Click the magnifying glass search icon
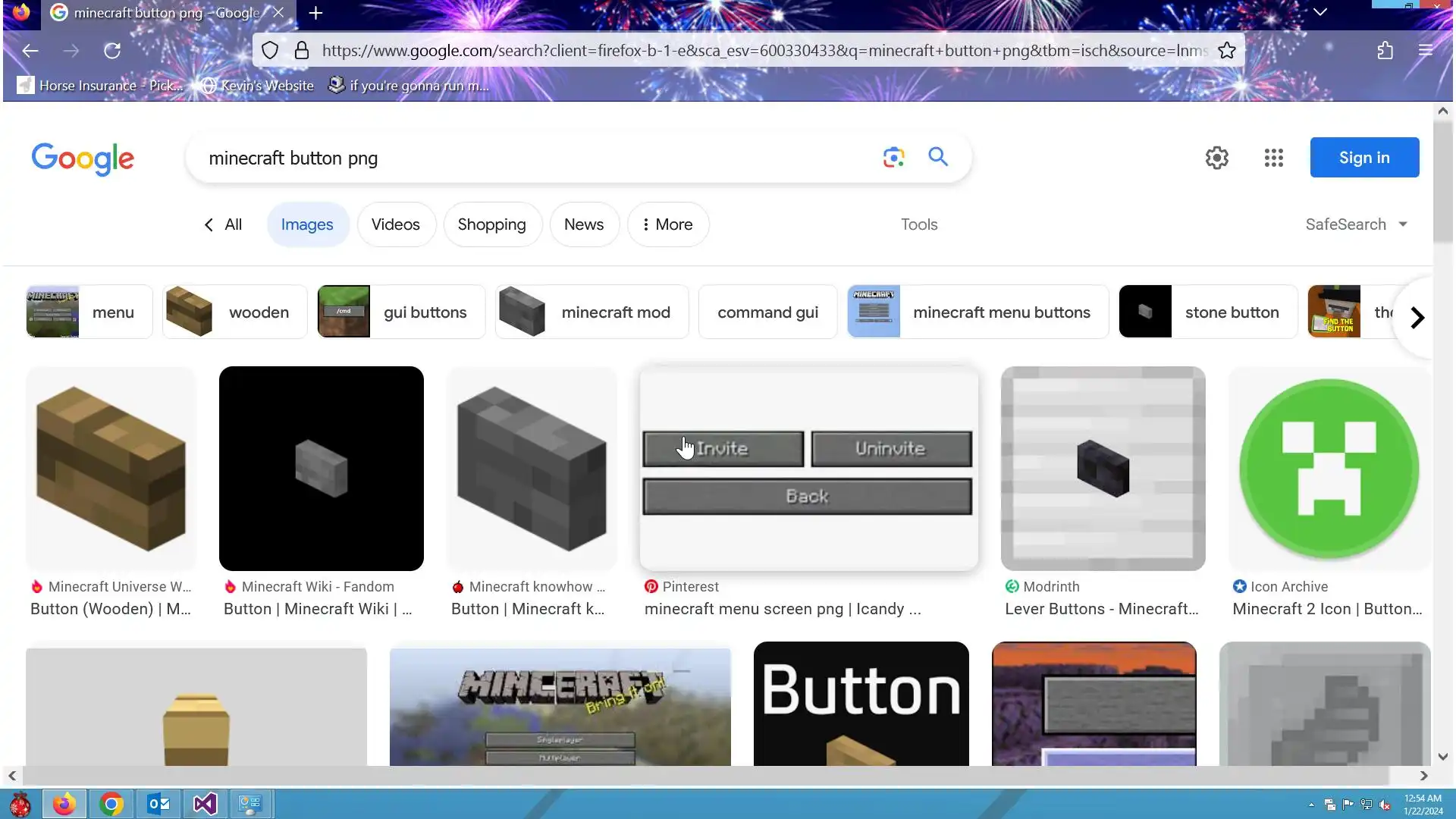This screenshot has height=819, width=1456. point(938,157)
